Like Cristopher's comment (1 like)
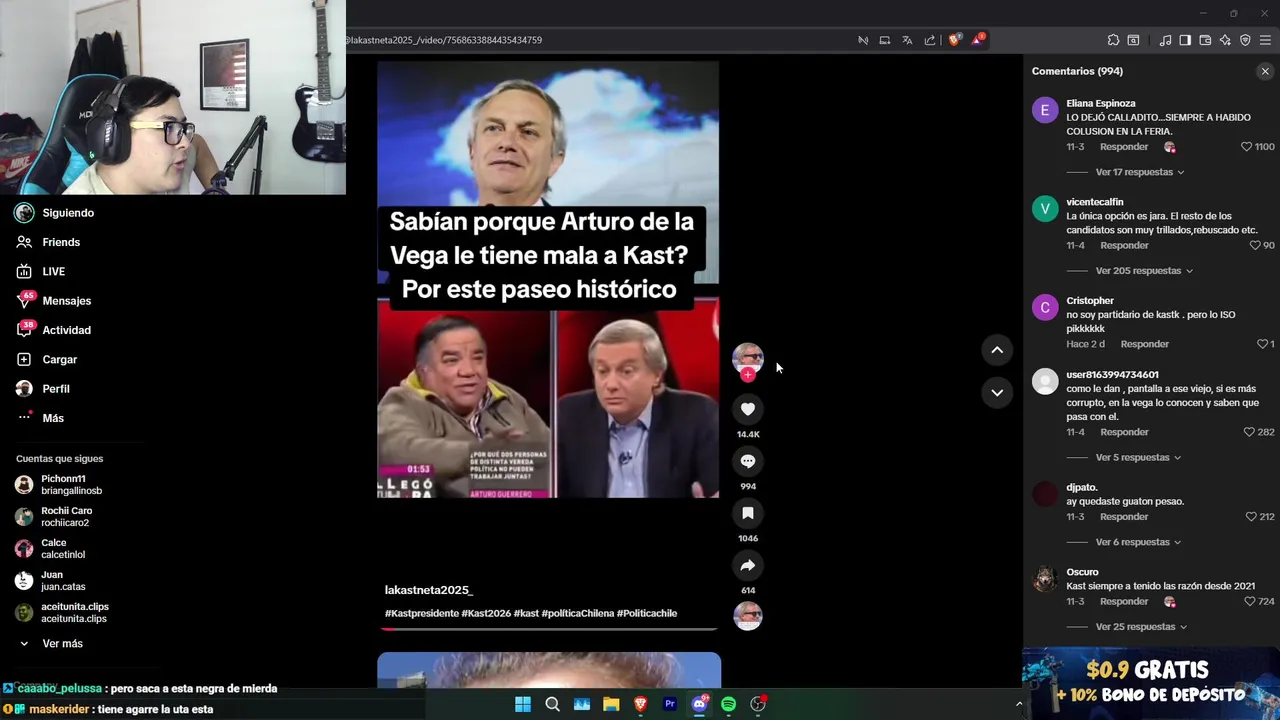This screenshot has width=1280, height=720. (x=1262, y=344)
